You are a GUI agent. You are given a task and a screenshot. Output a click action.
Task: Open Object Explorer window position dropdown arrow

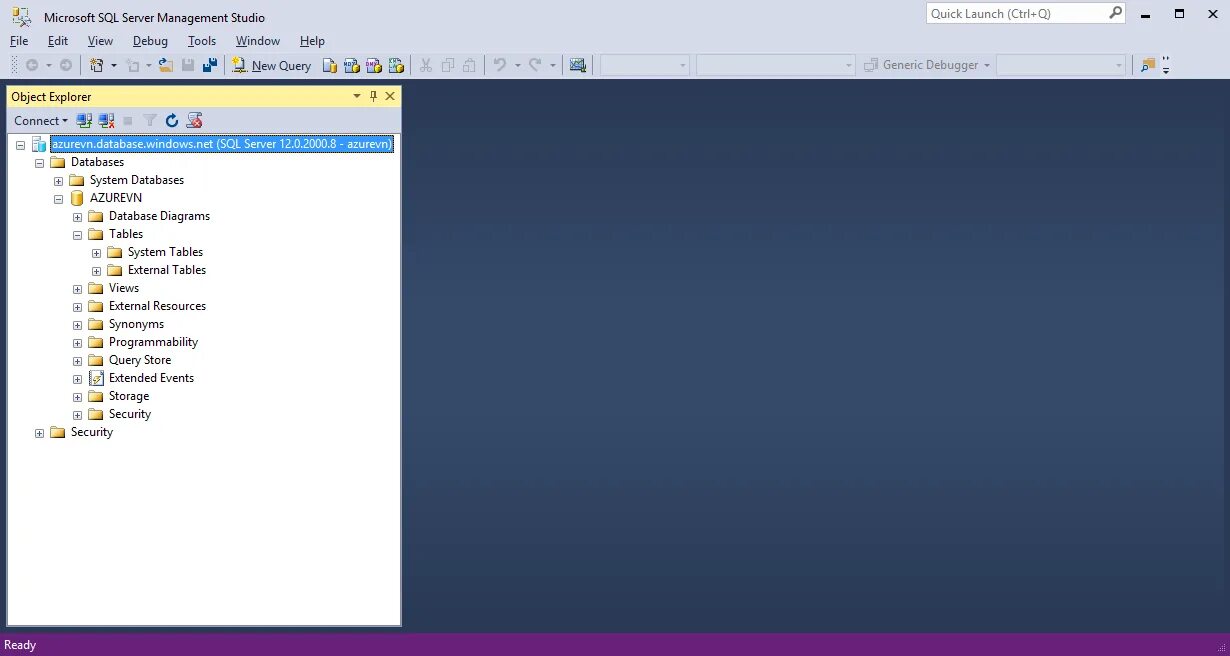pyautogui.click(x=357, y=96)
